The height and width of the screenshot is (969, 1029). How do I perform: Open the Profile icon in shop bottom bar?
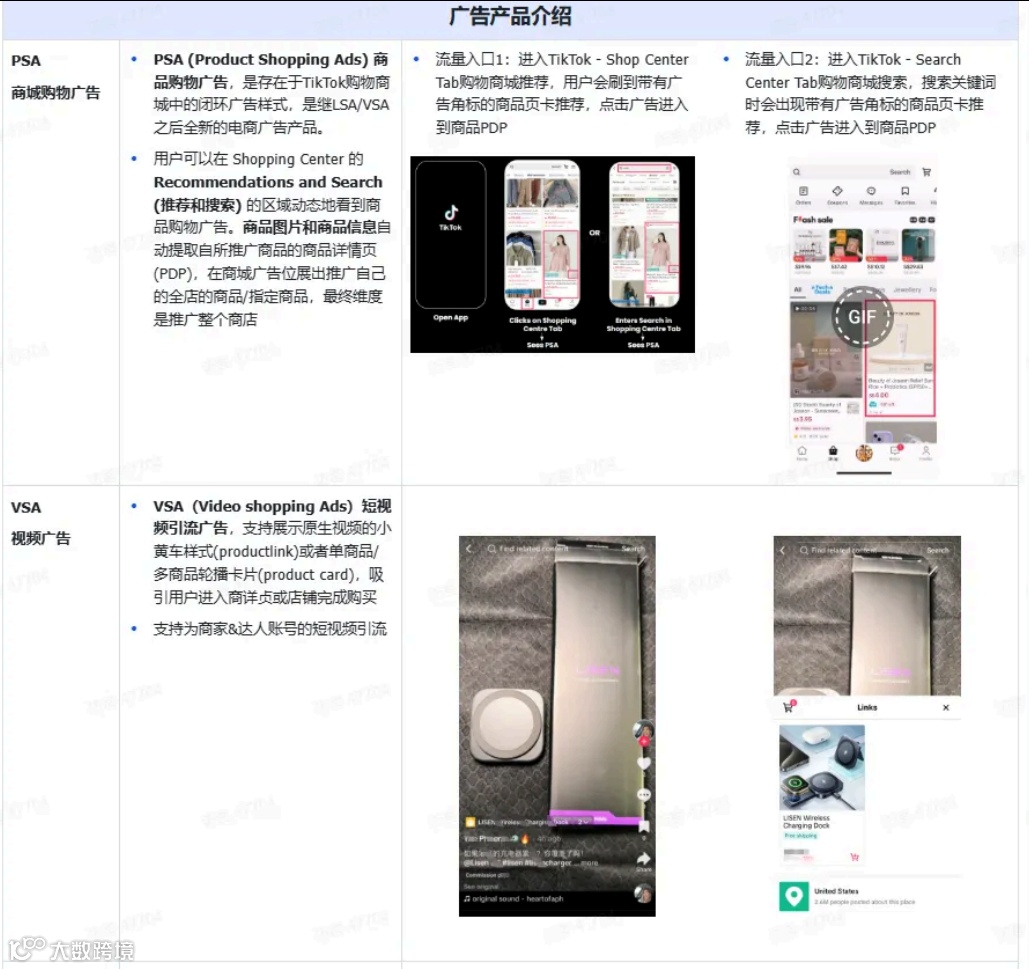(x=925, y=451)
